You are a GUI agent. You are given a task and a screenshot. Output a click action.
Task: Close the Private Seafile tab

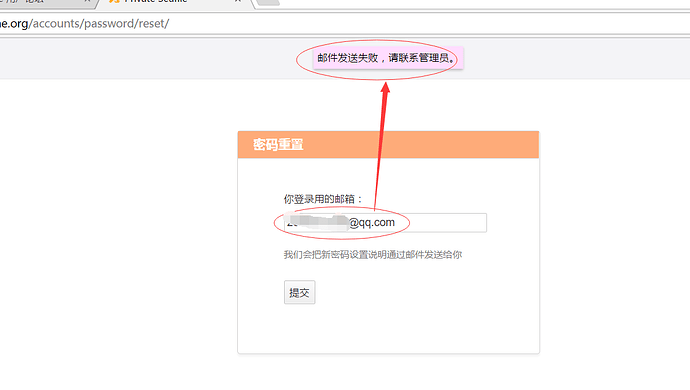tap(238, 1)
